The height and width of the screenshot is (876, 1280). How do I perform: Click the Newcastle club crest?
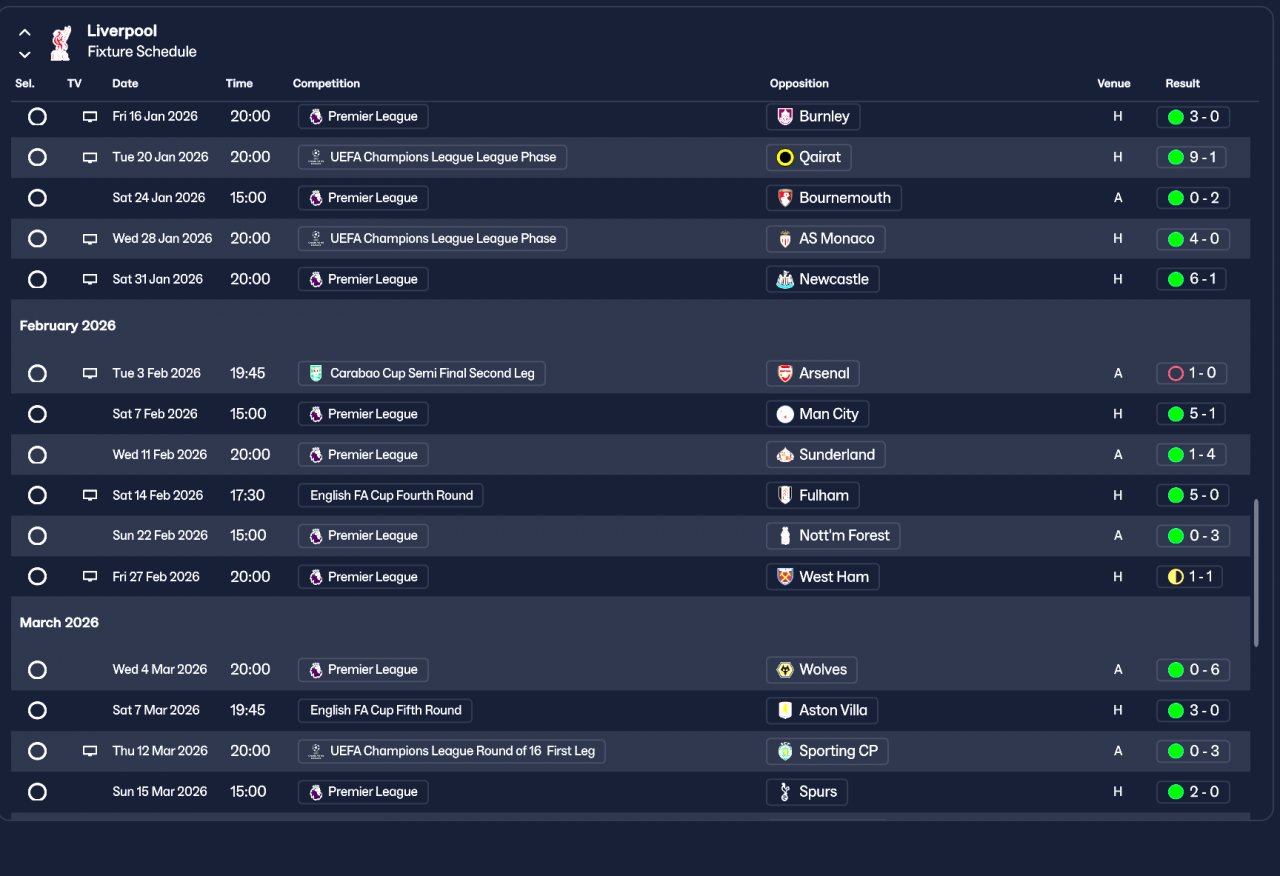coord(785,280)
